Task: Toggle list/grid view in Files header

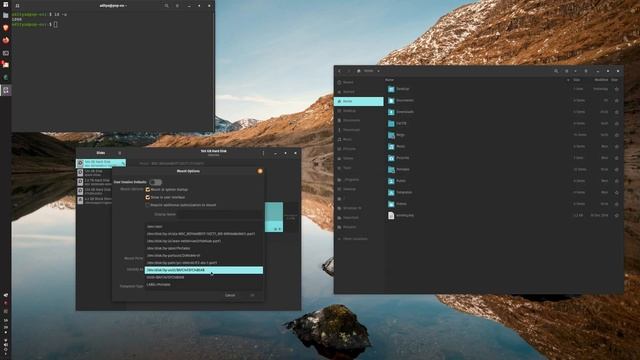Action: pyautogui.click(x=567, y=71)
